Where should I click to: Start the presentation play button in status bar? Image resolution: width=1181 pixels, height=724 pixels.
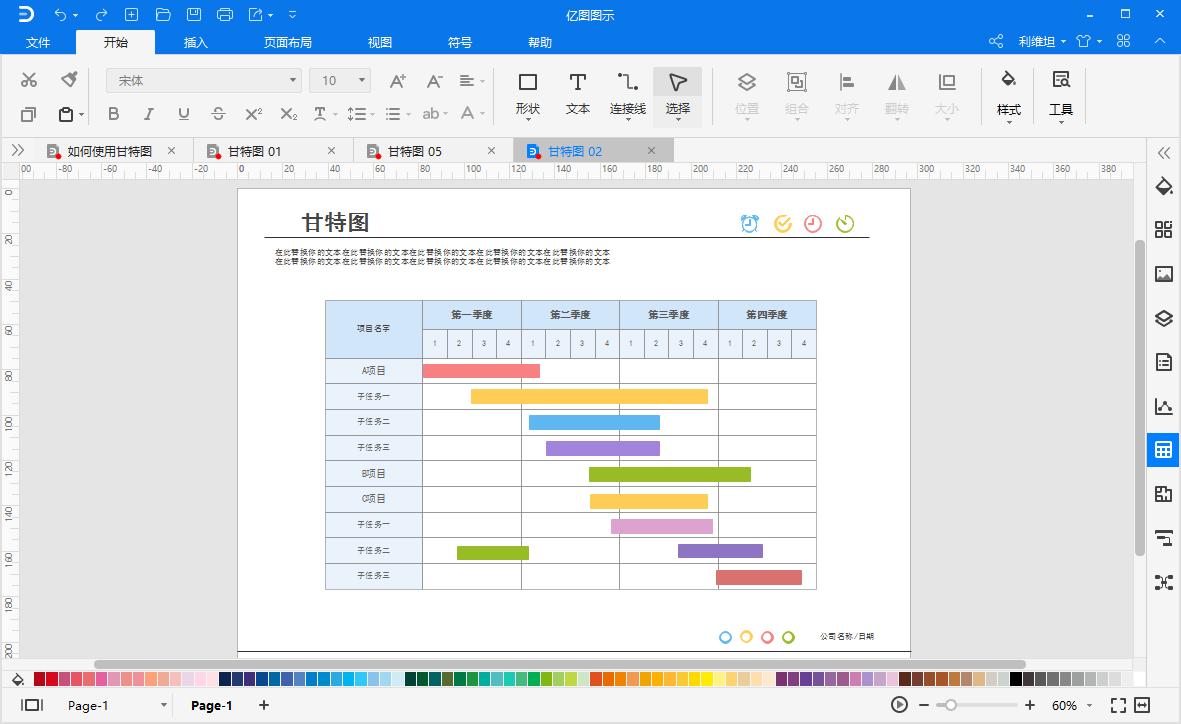pyautogui.click(x=899, y=705)
